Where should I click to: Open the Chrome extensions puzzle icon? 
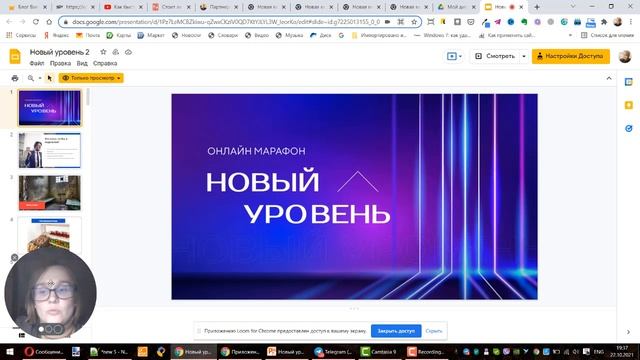pos(604,22)
